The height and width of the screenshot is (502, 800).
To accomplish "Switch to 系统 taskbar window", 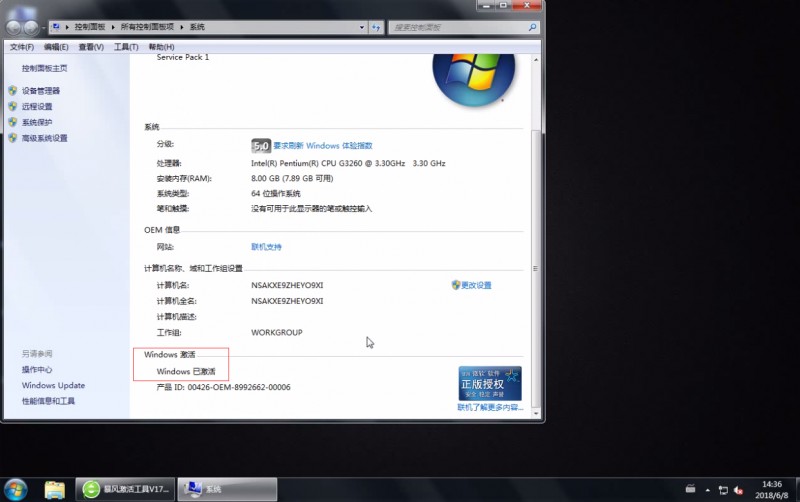I will (x=228, y=489).
